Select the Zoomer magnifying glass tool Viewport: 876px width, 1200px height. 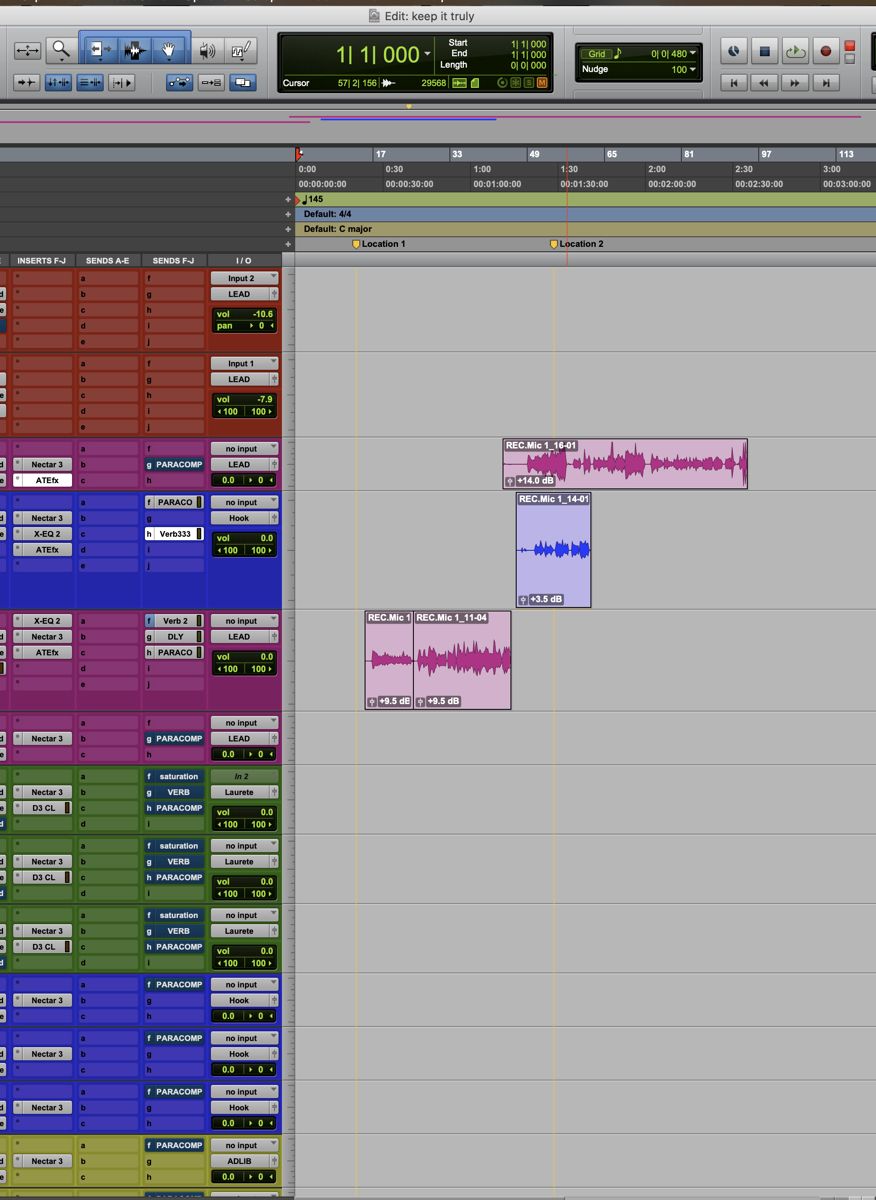tap(62, 49)
